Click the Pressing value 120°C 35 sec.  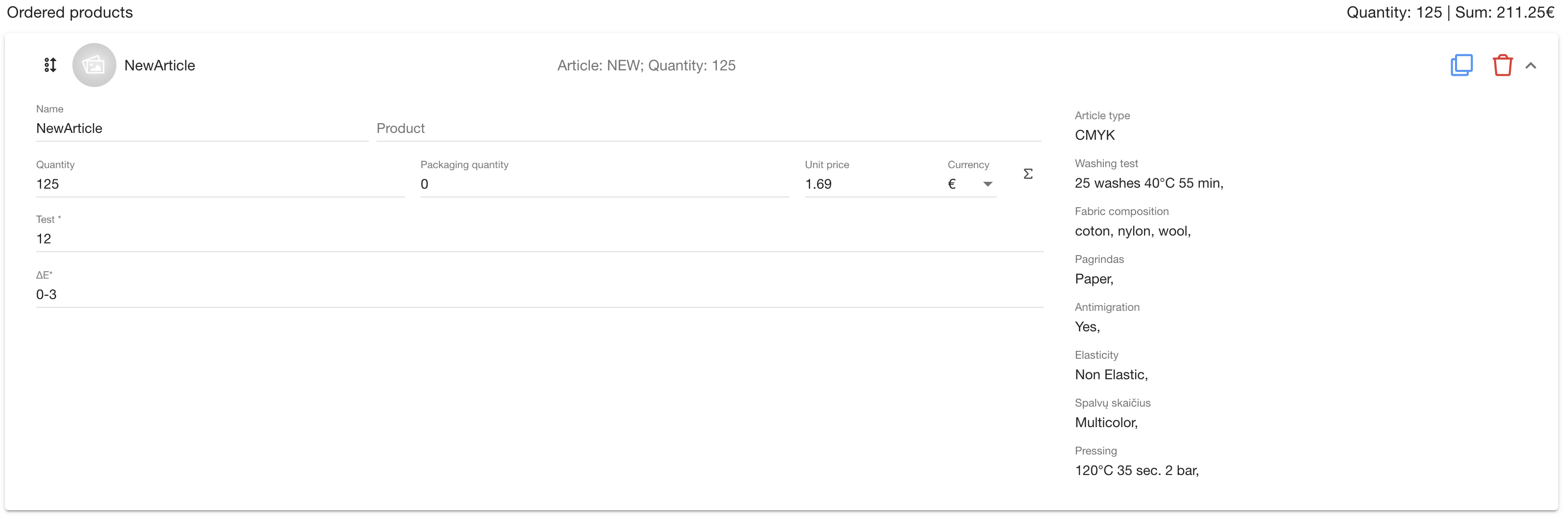click(1137, 470)
